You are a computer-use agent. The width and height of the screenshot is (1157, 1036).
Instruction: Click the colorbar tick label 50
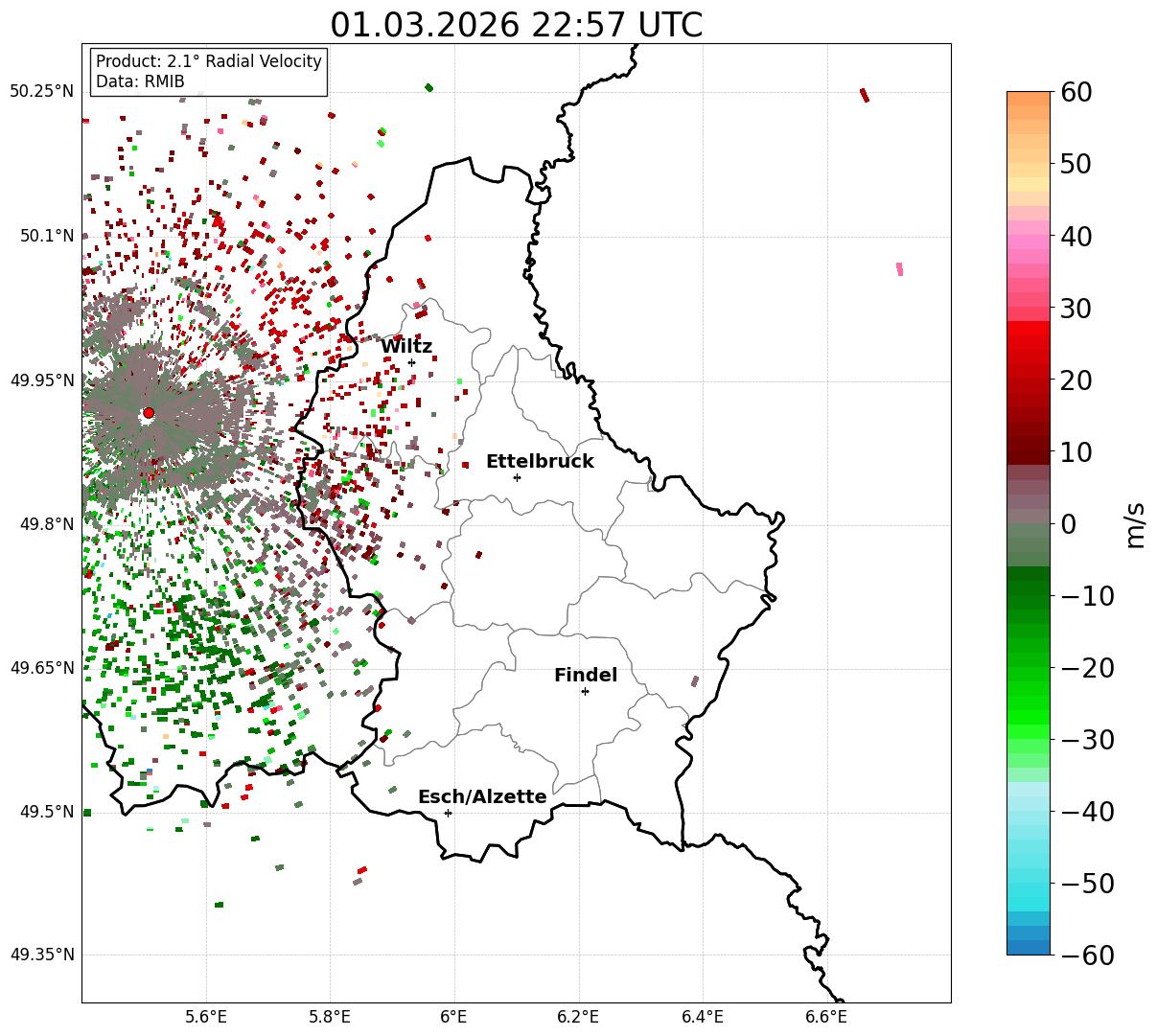point(1076,164)
